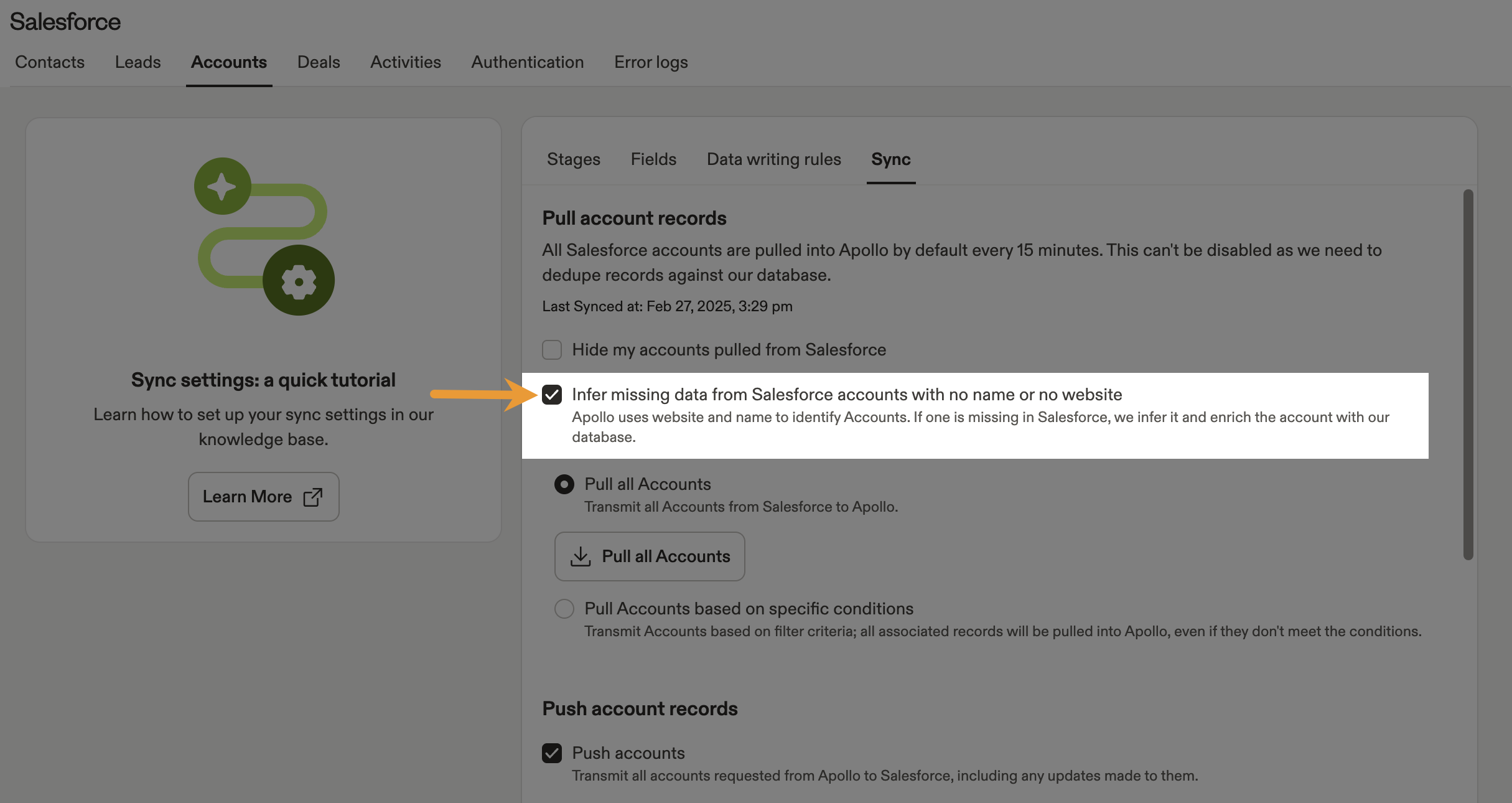
Task: Open the Data writing rules sub-tab
Action: point(773,159)
